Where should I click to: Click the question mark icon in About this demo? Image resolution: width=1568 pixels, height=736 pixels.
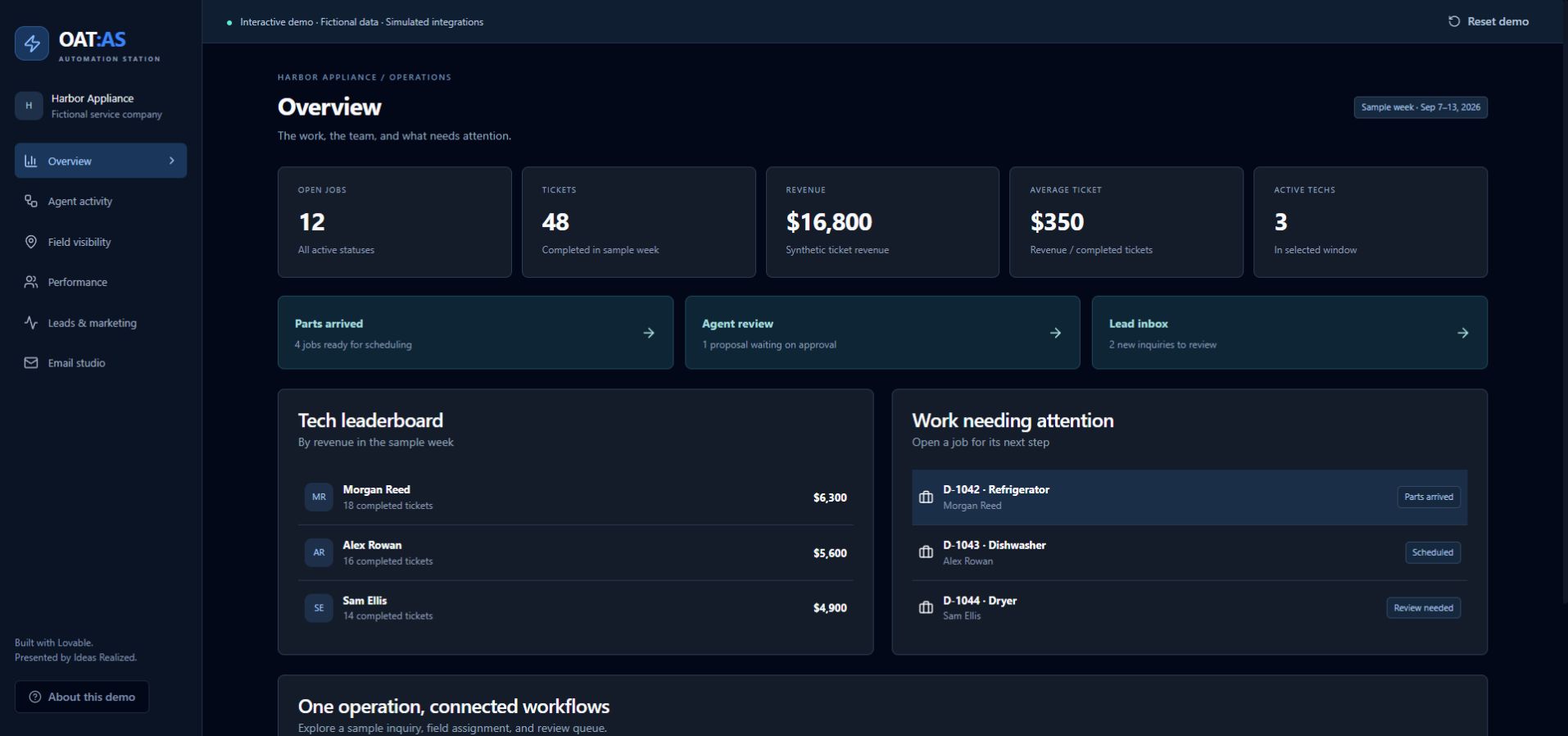35,697
